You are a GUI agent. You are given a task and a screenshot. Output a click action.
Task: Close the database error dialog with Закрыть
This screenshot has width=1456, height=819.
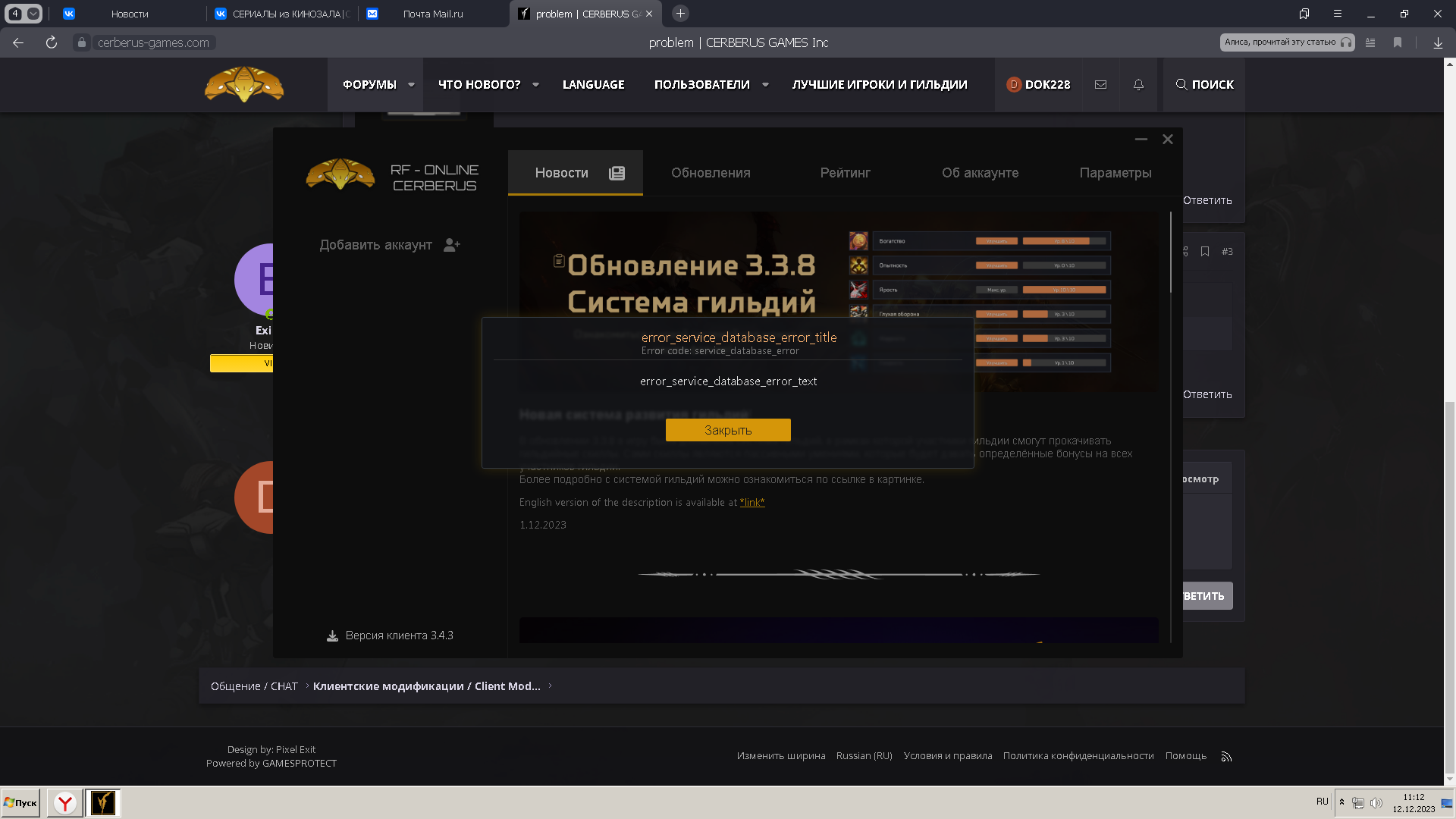coord(728,430)
